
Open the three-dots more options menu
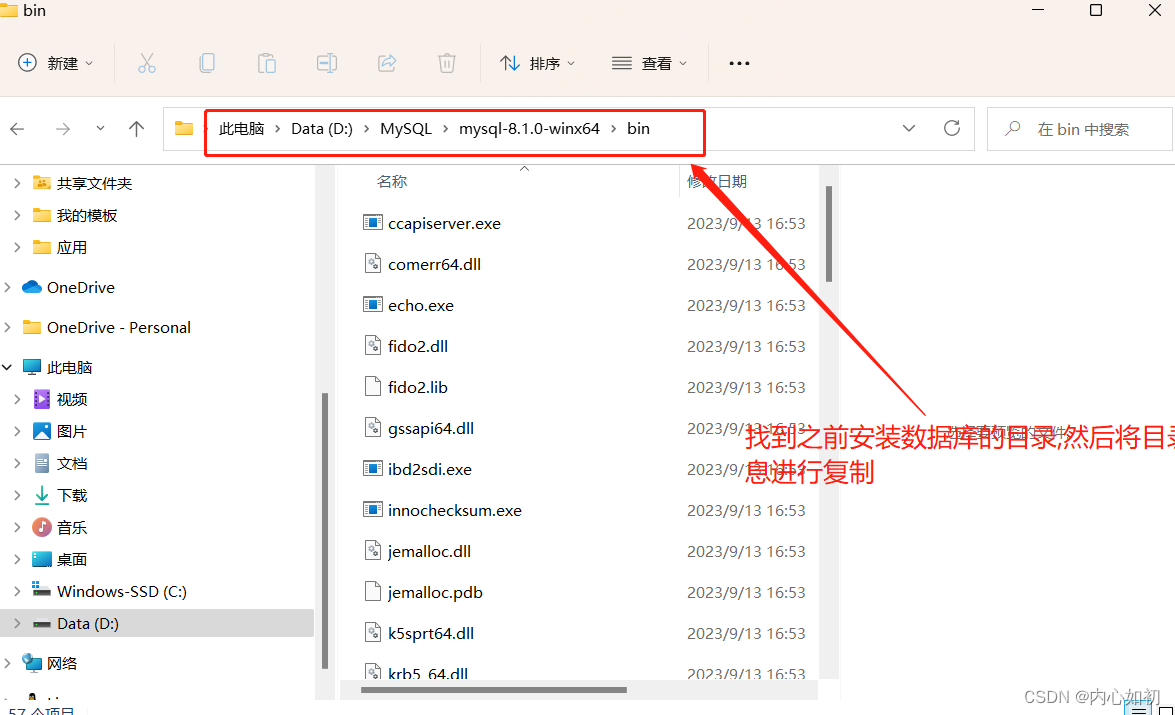[739, 64]
